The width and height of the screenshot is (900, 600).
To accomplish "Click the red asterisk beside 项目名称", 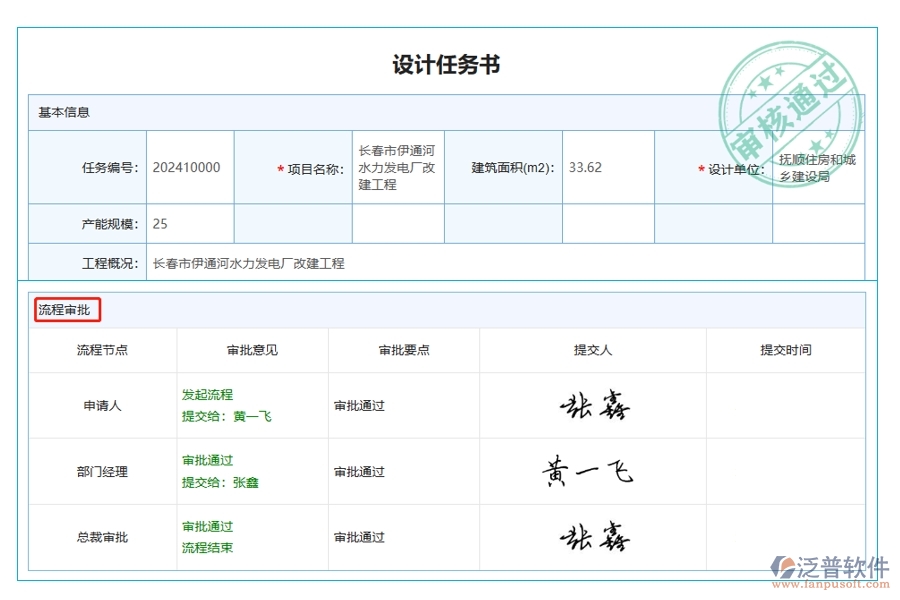I will coord(279,167).
